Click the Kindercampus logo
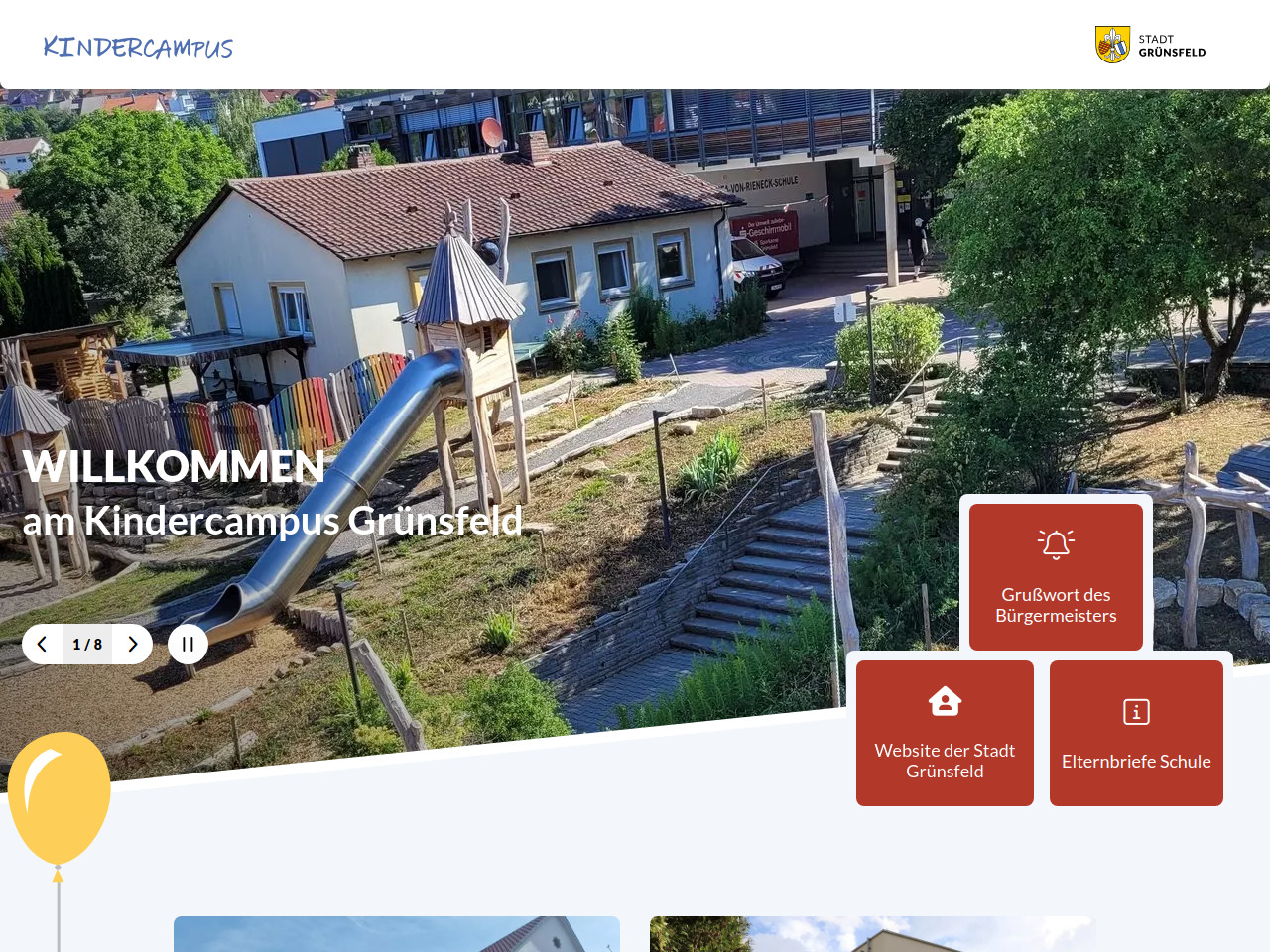 [x=138, y=47]
